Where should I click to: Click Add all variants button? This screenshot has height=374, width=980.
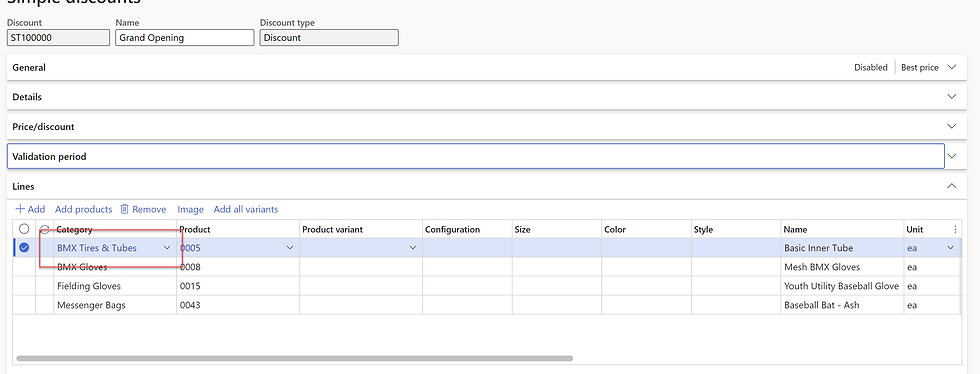[x=246, y=210]
